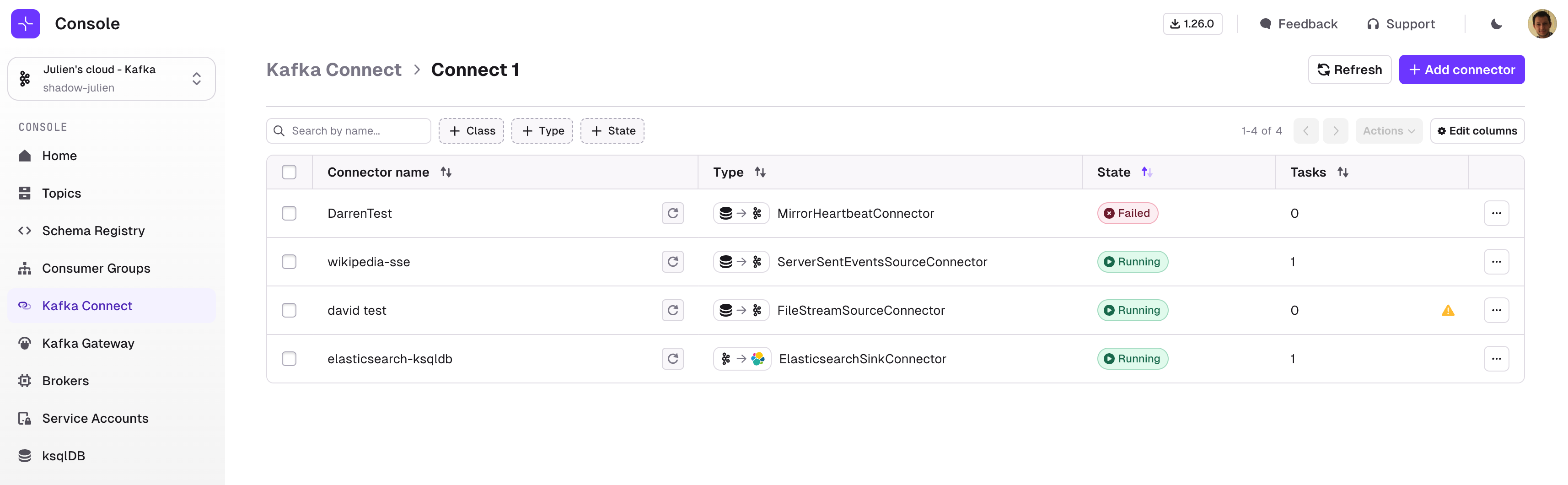
Task: Open Service Accounts in sidebar
Action: tap(112, 419)
